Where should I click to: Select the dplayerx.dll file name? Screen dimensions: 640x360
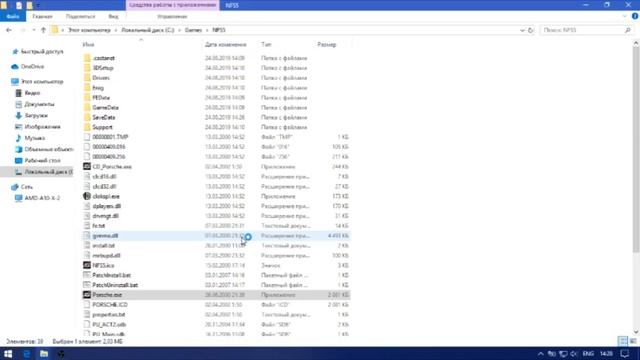[107, 206]
